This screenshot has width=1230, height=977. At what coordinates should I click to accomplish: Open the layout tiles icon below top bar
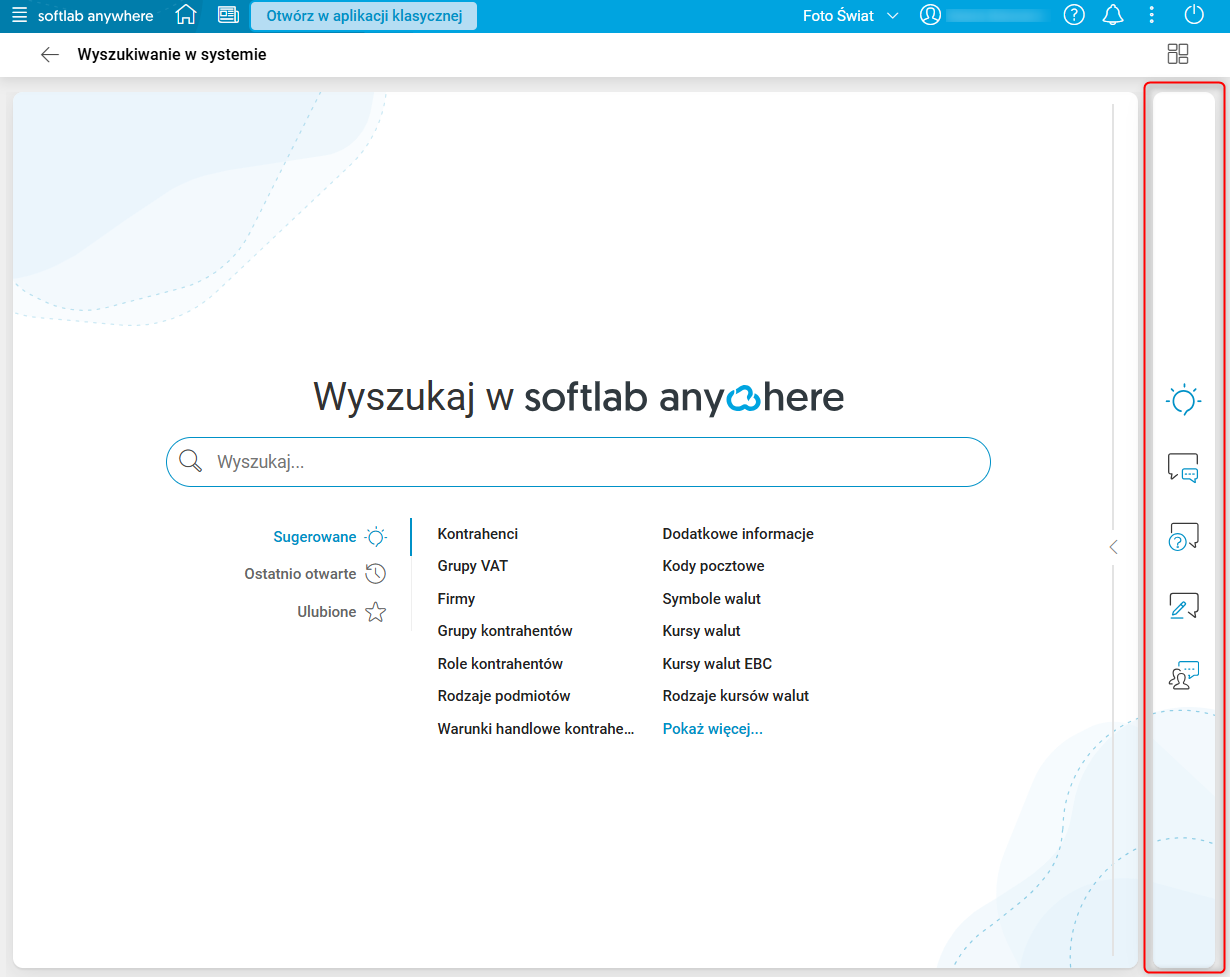click(1178, 54)
